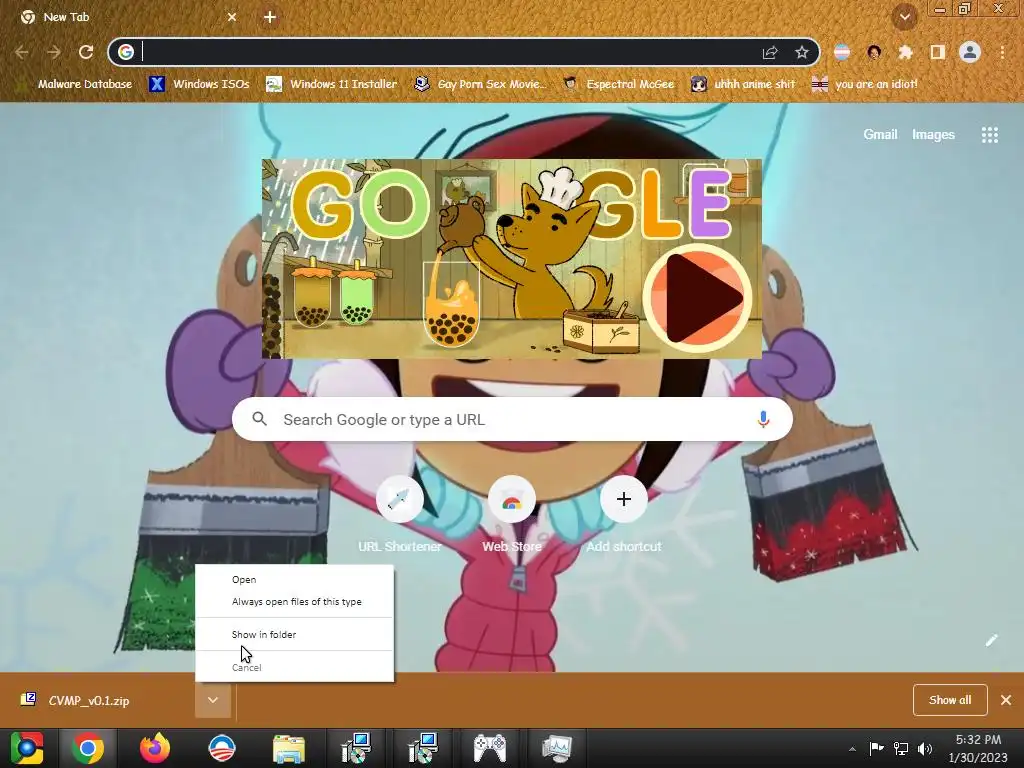Click the Search Google or type a URL box
Viewport: 1024px width, 768px height.
[x=512, y=419]
